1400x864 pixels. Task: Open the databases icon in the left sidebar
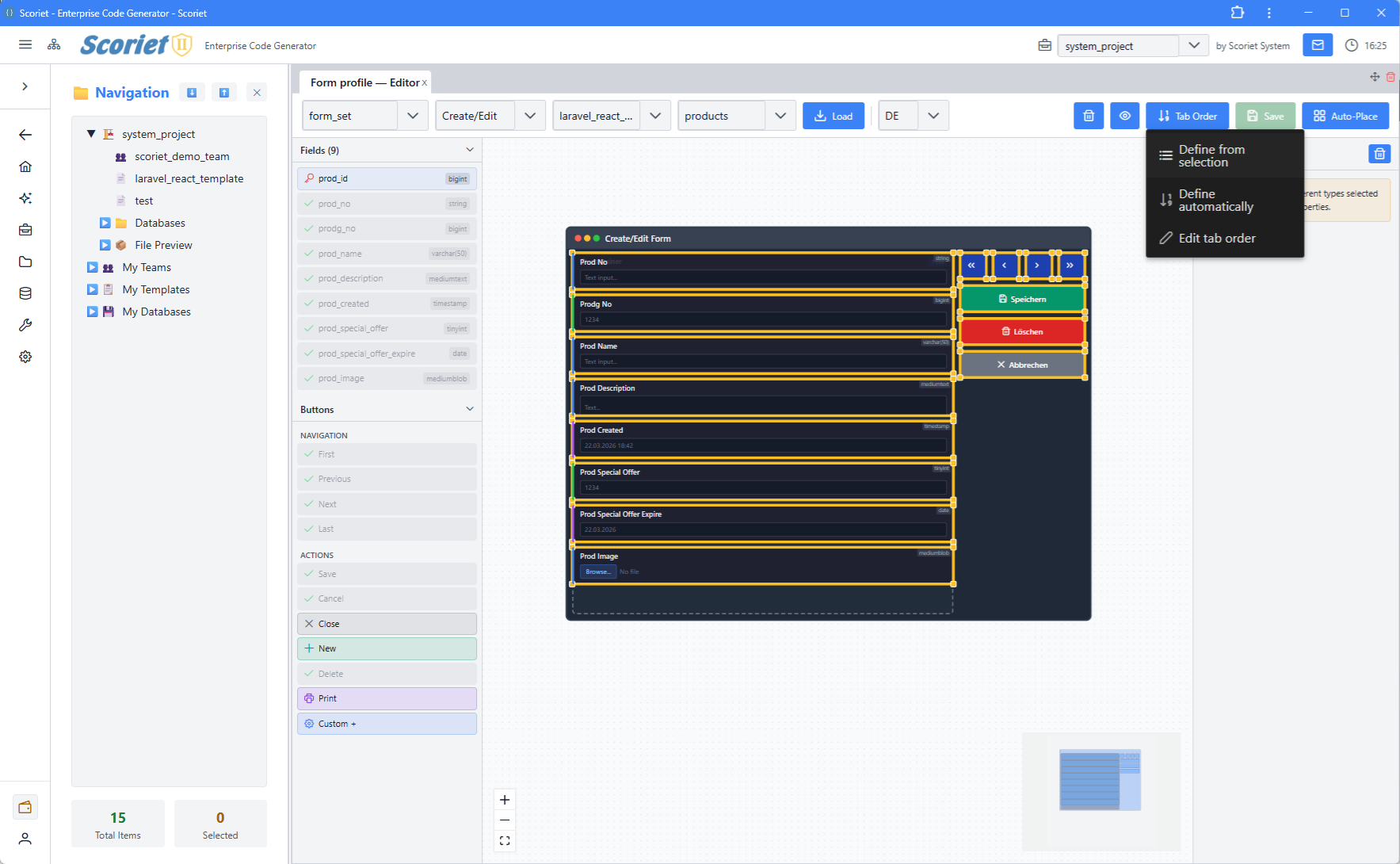(25, 293)
